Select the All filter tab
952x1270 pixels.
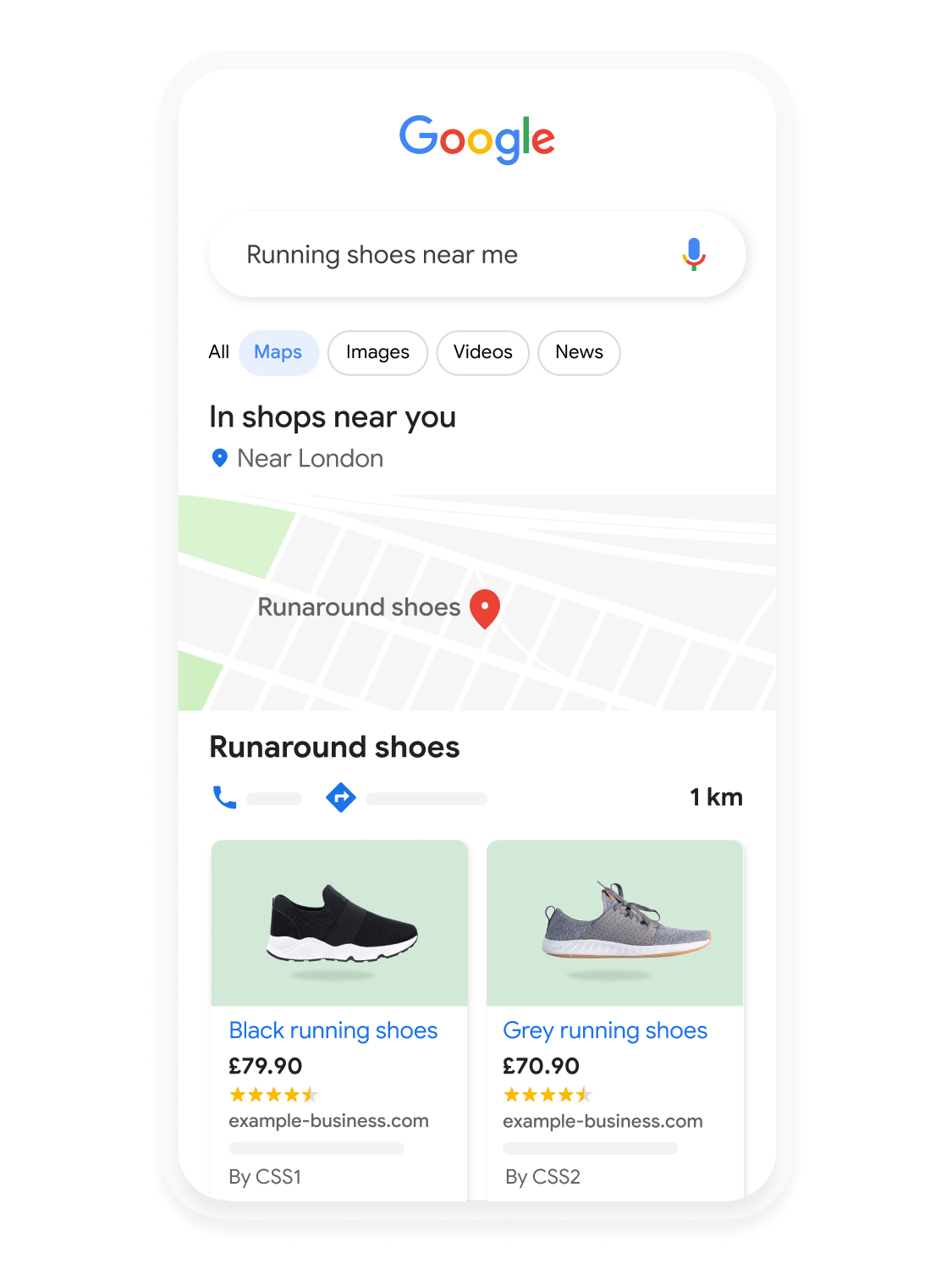pyautogui.click(x=219, y=352)
